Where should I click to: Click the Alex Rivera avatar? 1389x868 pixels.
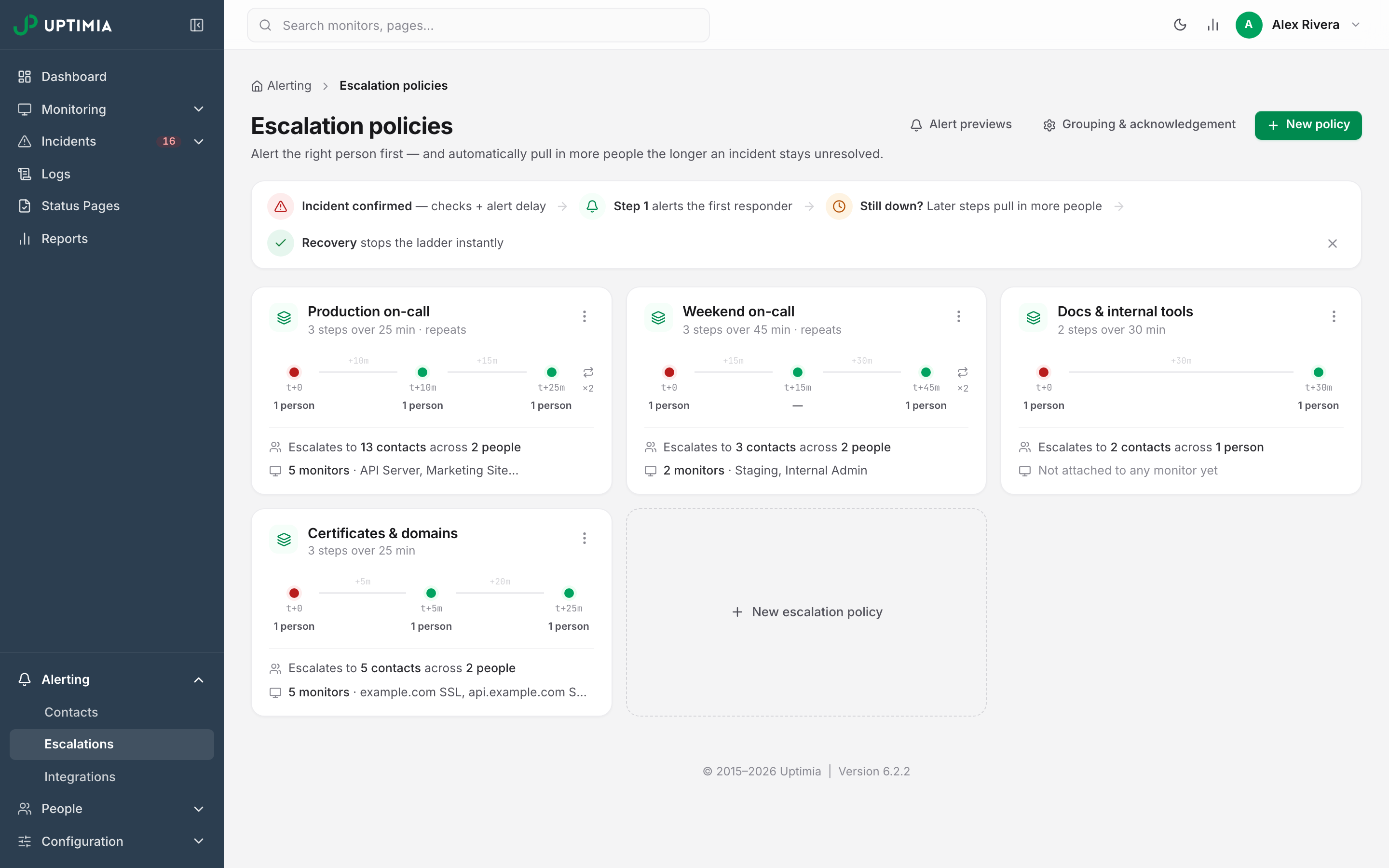(1248, 25)
